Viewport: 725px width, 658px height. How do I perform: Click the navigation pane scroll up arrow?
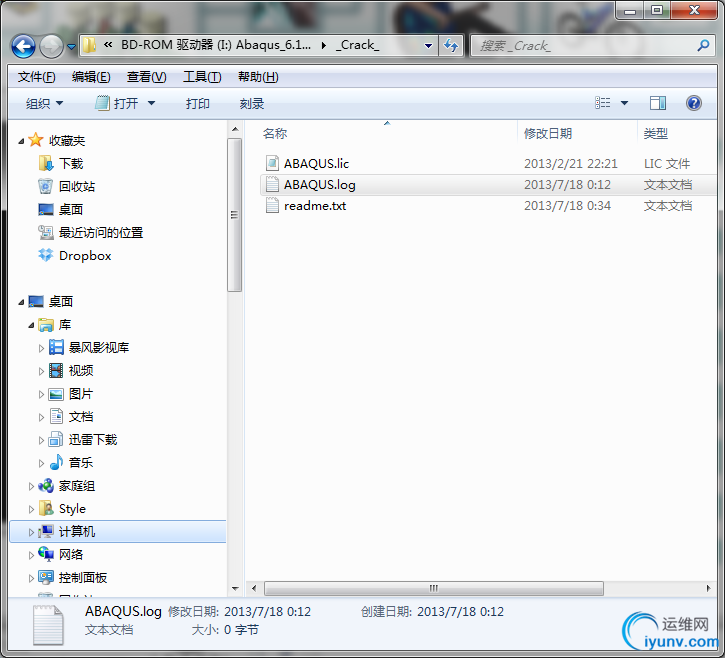(235, 129)
